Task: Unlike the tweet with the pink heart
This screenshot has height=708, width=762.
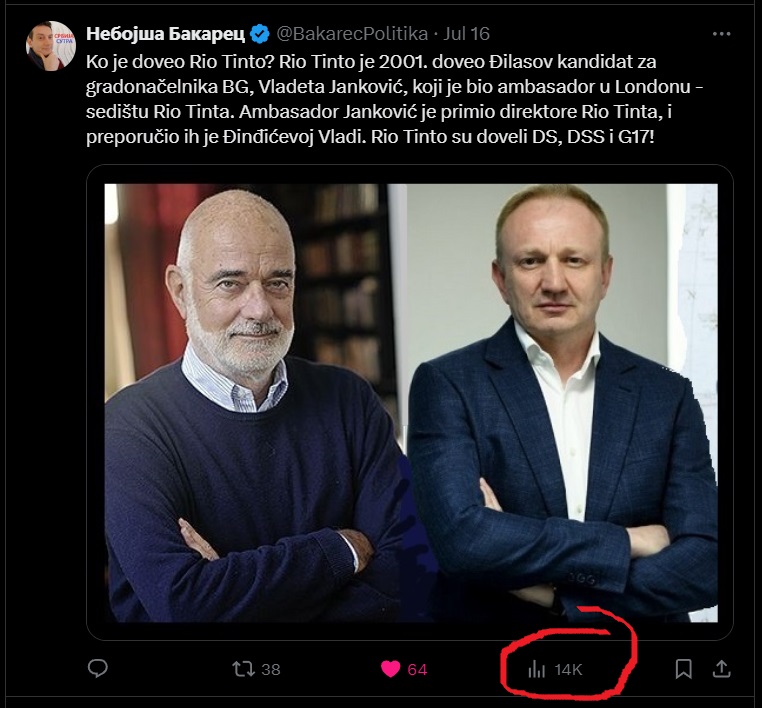Action: click(390, 668)
